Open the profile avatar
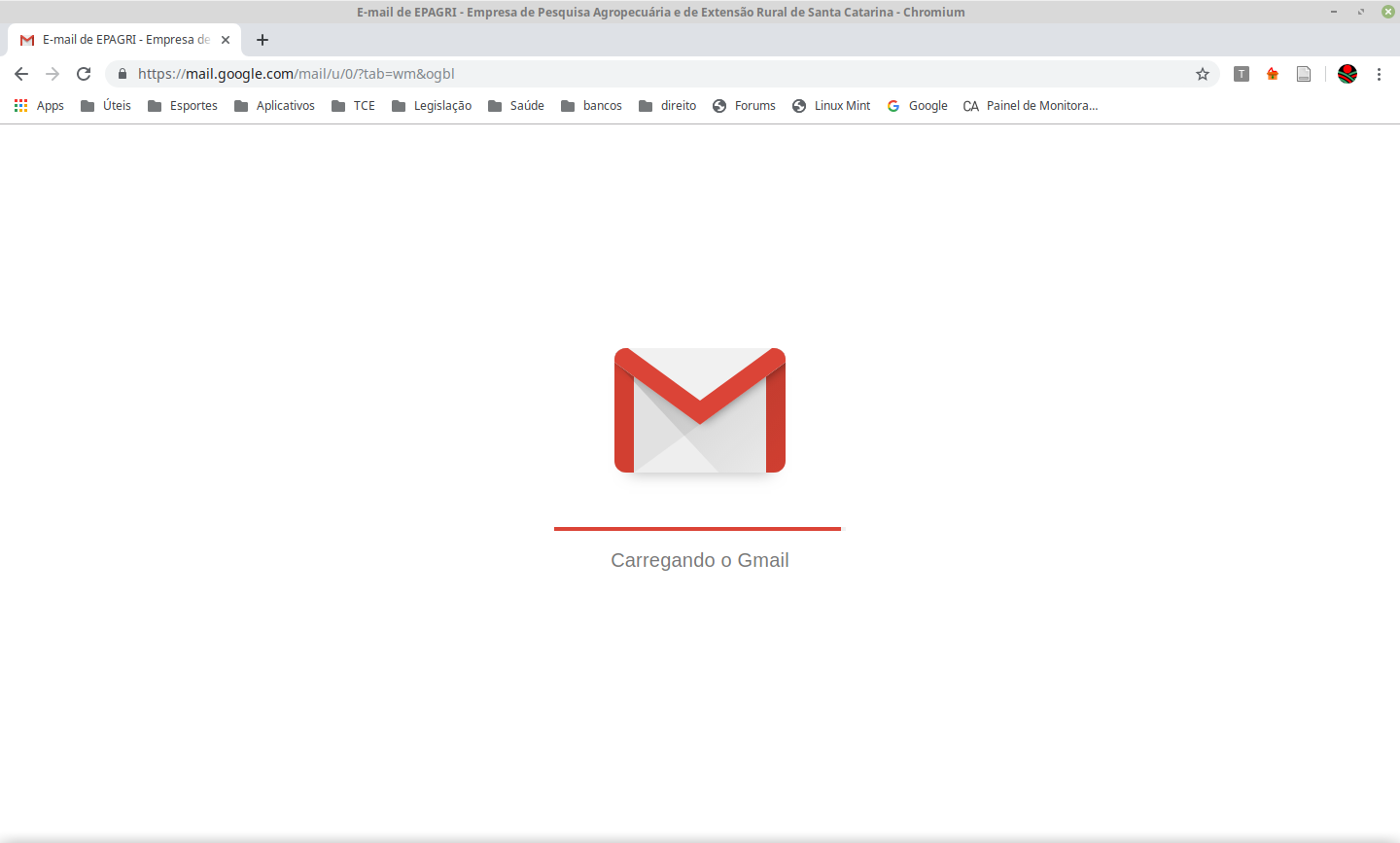Screen dimensions: 1400x843 pos(1347,74)
